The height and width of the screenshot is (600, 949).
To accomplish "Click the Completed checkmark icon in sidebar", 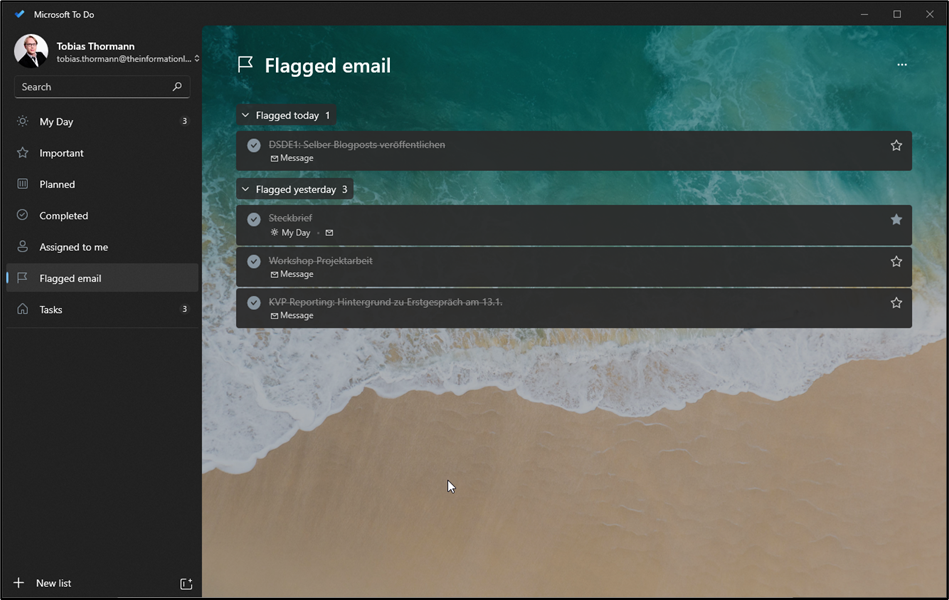I will click(x=22, y=215).
